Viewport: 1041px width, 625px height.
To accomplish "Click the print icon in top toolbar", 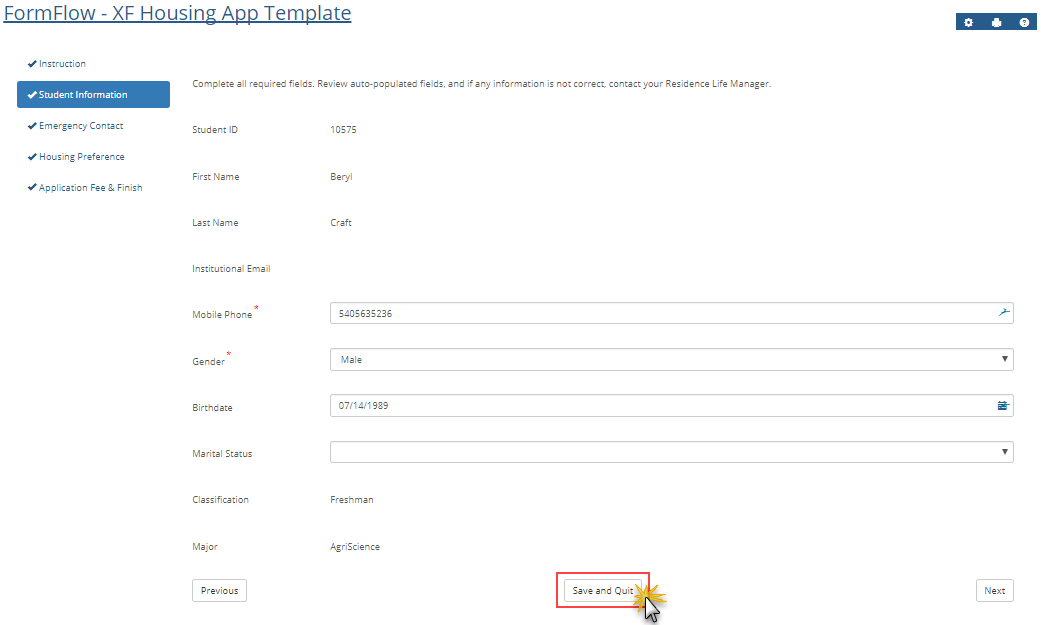I will (996, 23).
